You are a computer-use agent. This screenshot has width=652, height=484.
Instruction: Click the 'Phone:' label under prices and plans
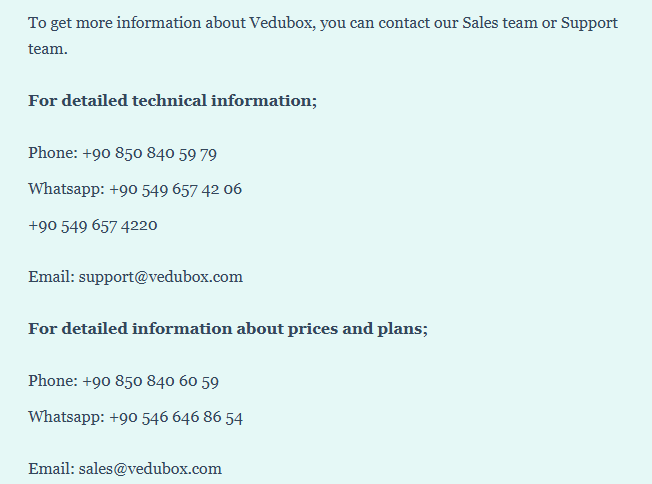53,381
